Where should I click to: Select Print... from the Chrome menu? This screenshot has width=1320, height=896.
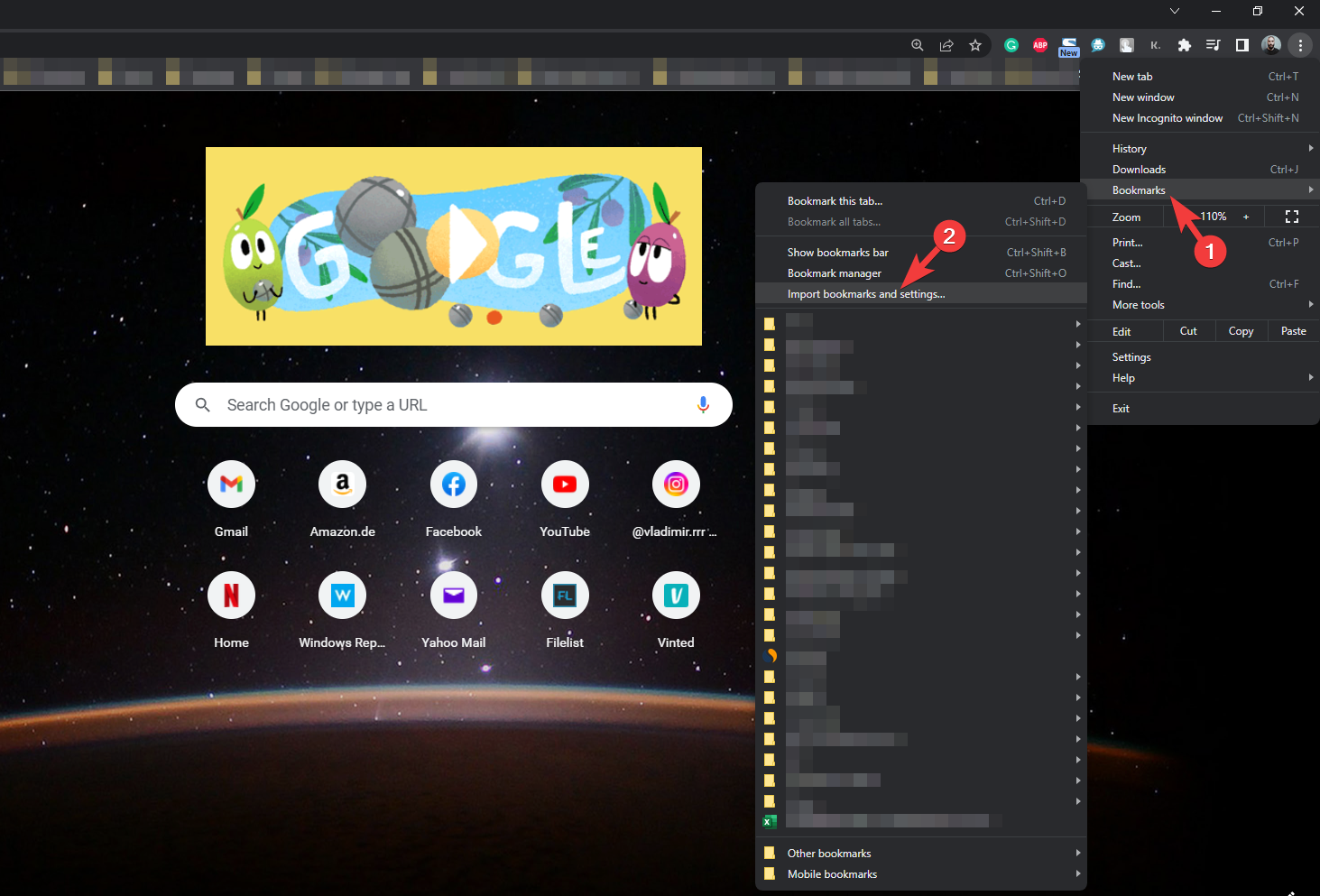coord(1200,243)
